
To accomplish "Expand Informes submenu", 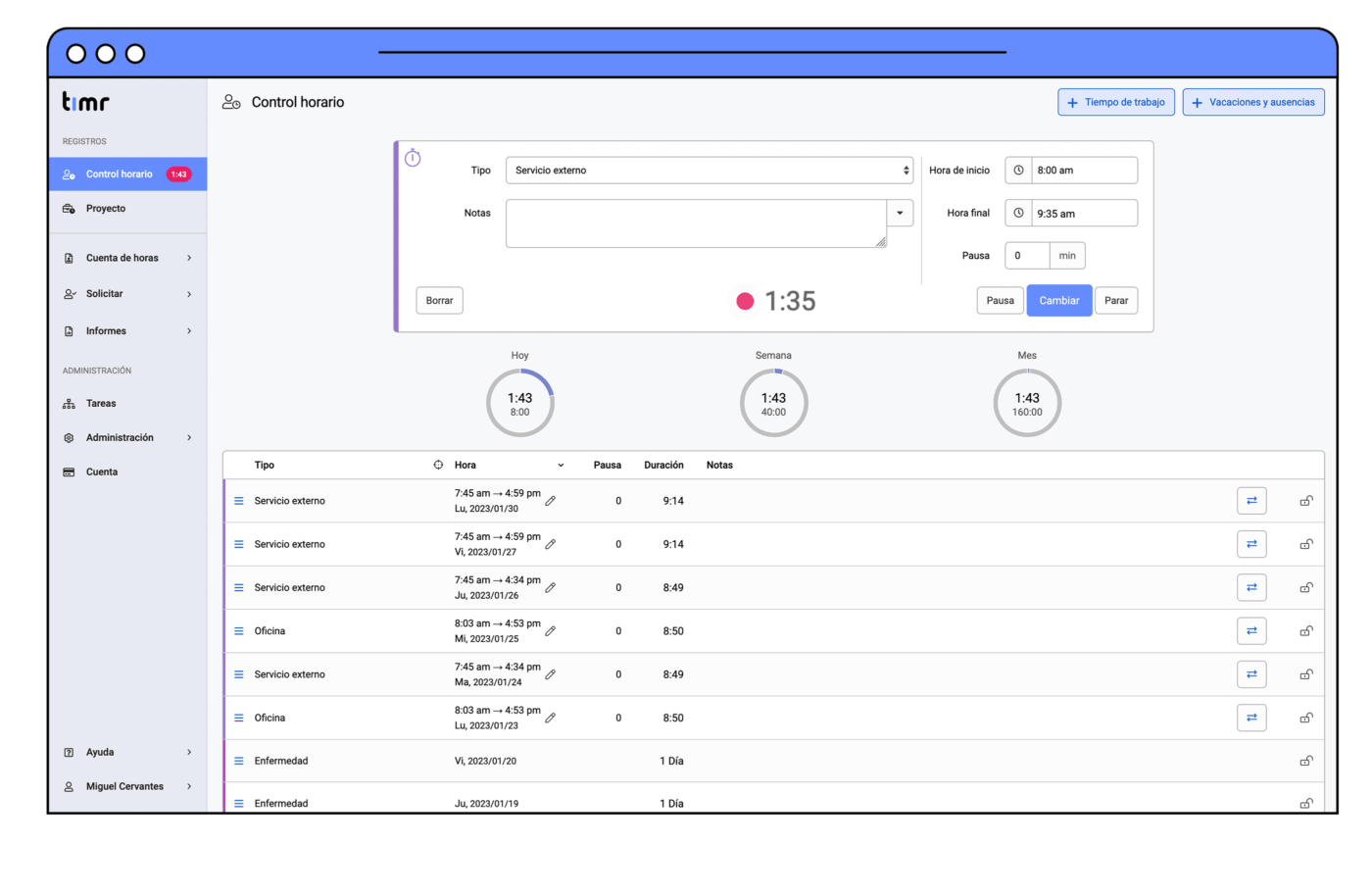I will (x=189, y=331).
